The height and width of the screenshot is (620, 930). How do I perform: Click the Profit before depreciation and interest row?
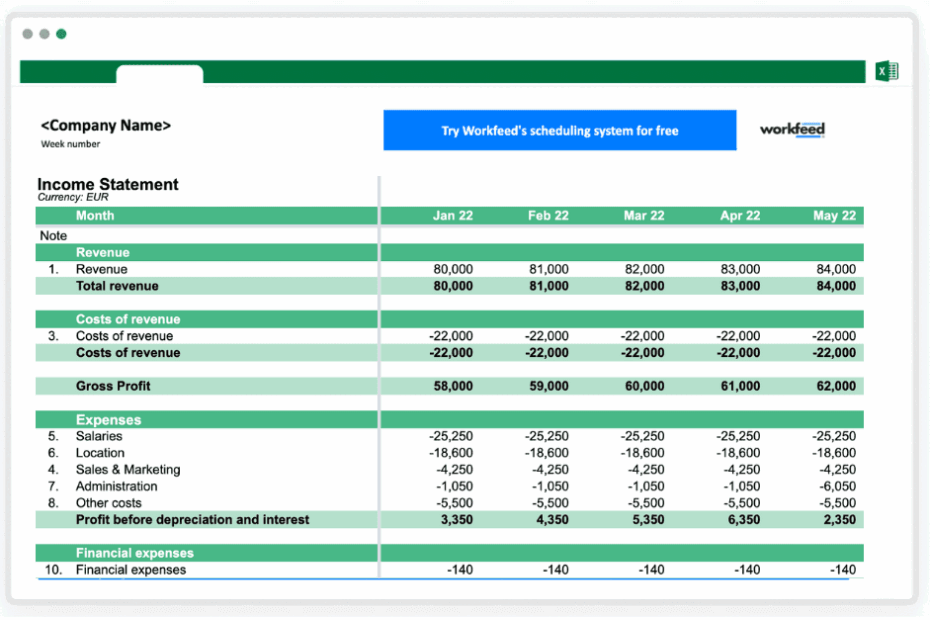192,520
